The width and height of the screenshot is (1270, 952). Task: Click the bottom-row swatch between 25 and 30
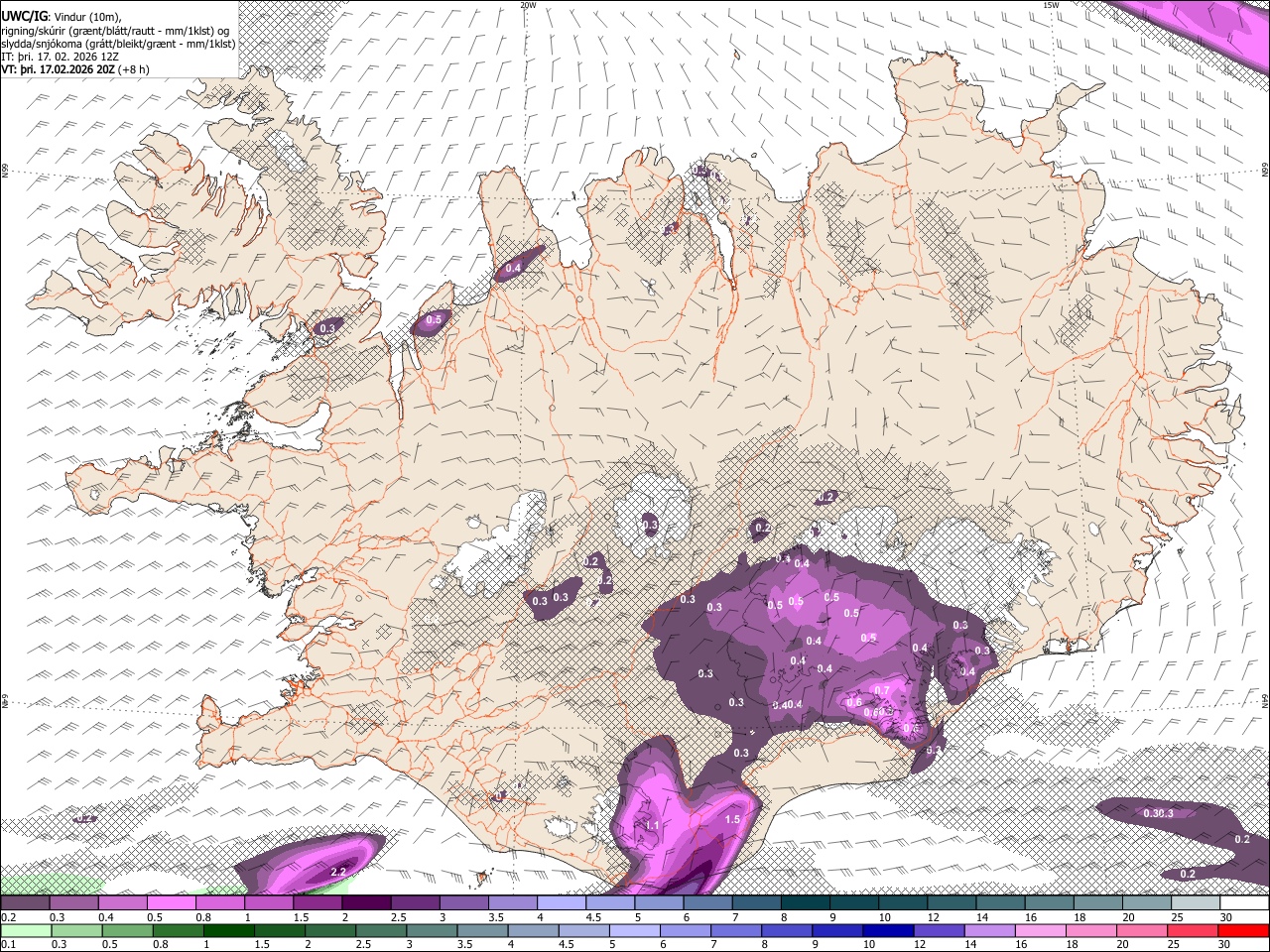[x=1194, y=931]
